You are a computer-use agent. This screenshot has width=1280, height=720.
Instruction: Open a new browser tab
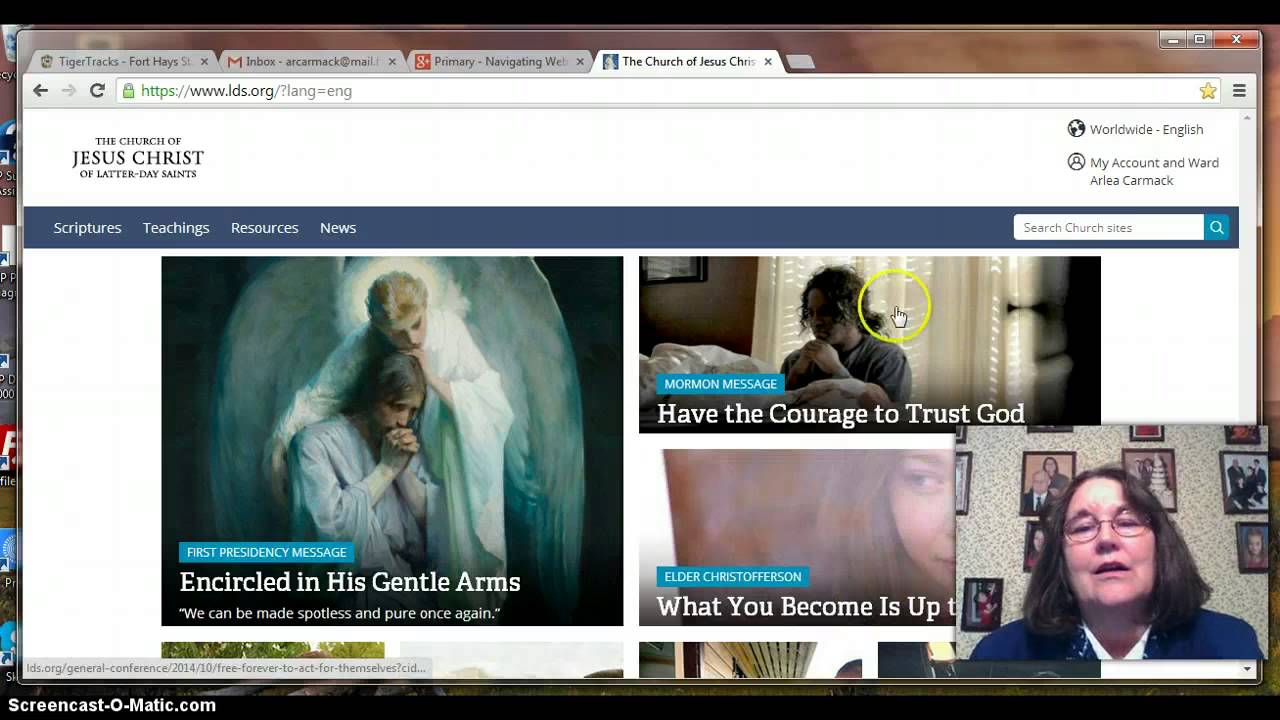tap(799, 62)
